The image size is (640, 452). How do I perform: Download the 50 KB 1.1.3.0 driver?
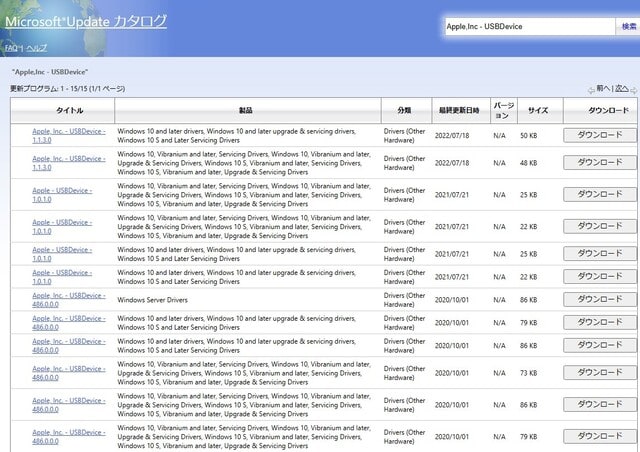599,135
